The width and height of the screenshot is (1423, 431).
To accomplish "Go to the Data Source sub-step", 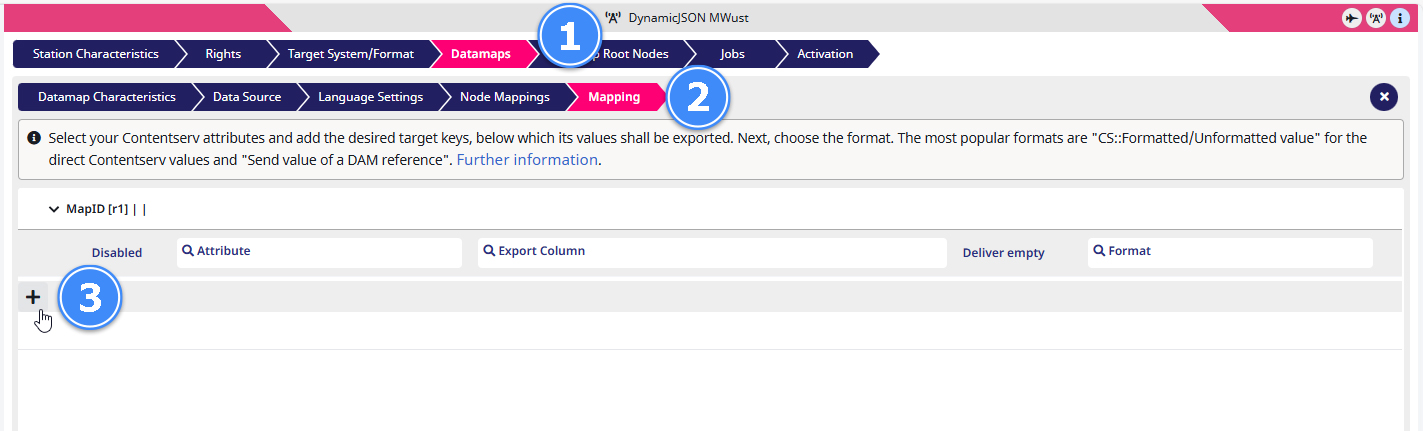I will point(246,97).
